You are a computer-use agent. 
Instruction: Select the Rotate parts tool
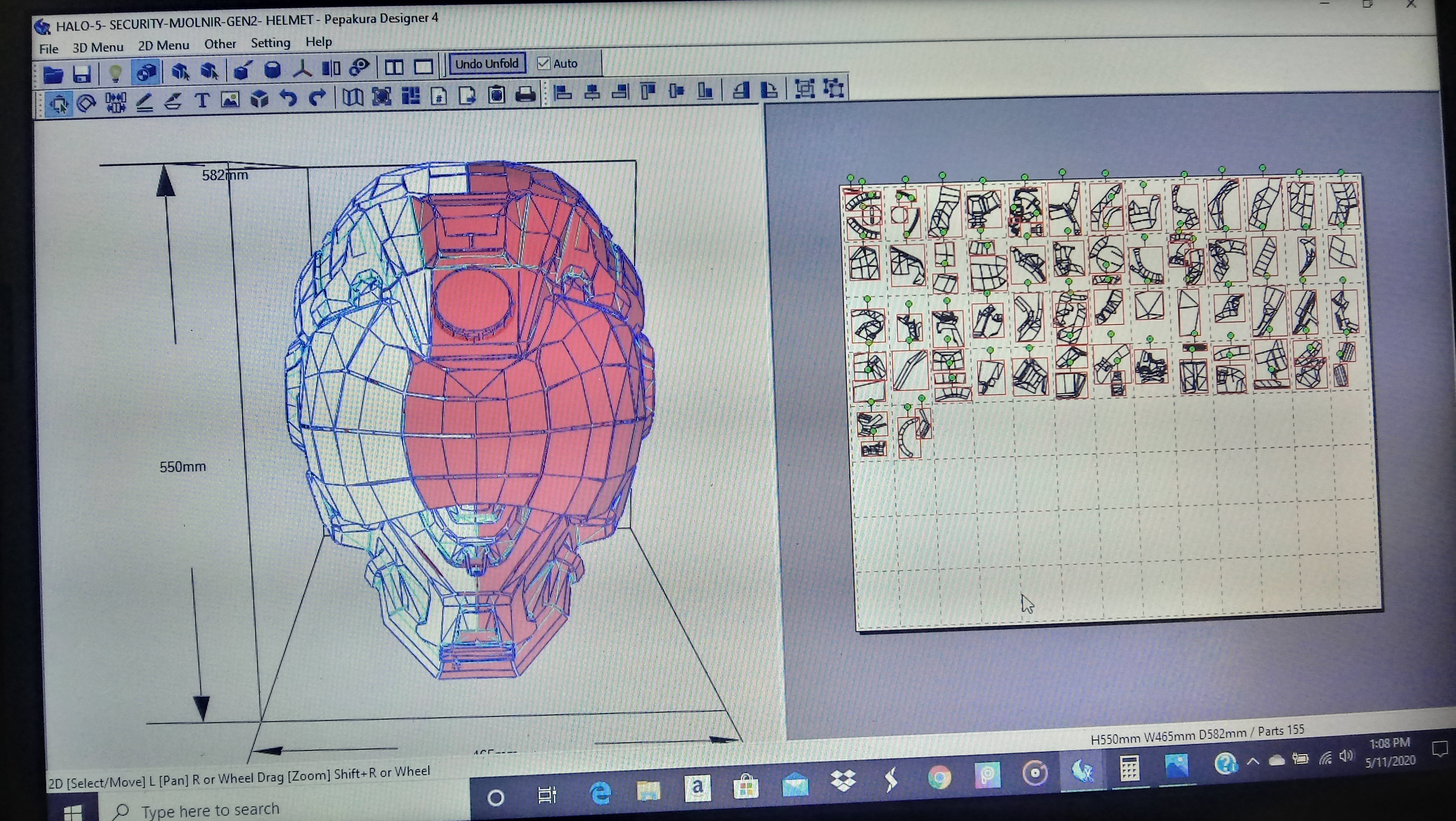pyautogui.click(x=86, y=104)
